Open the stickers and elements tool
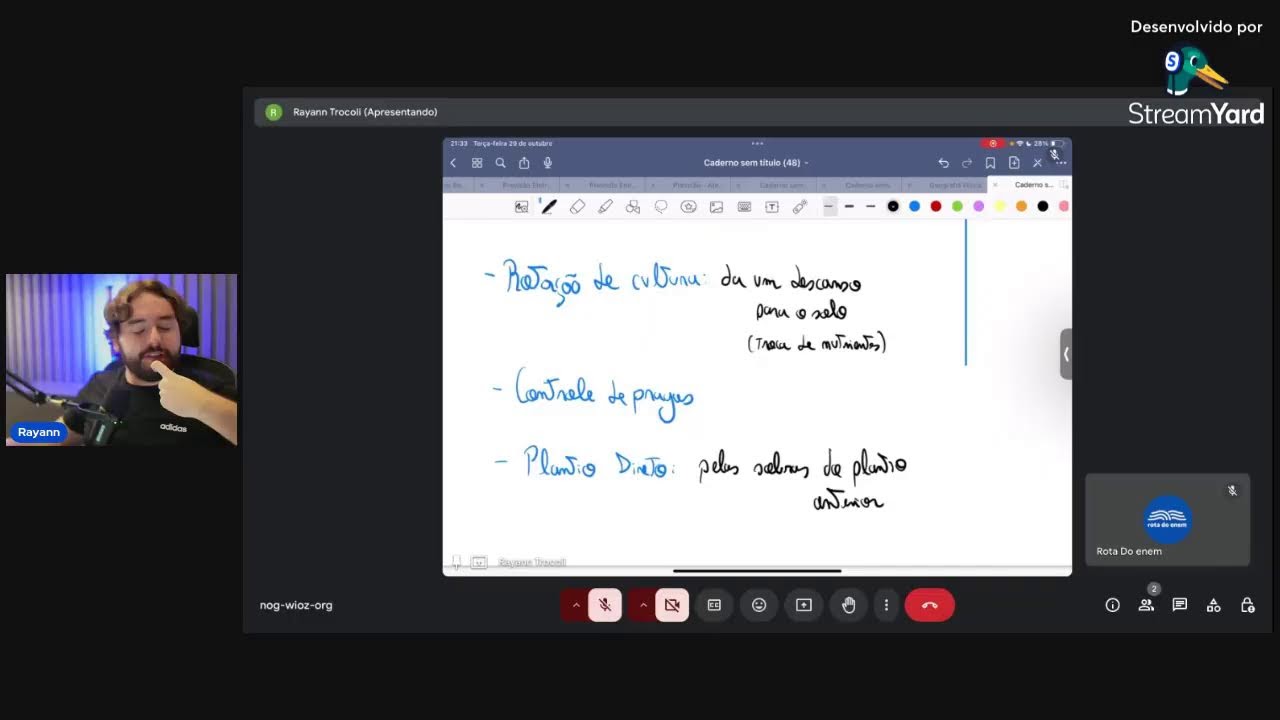This screenshot has width=1280, height=720. (x=688, y=206)
